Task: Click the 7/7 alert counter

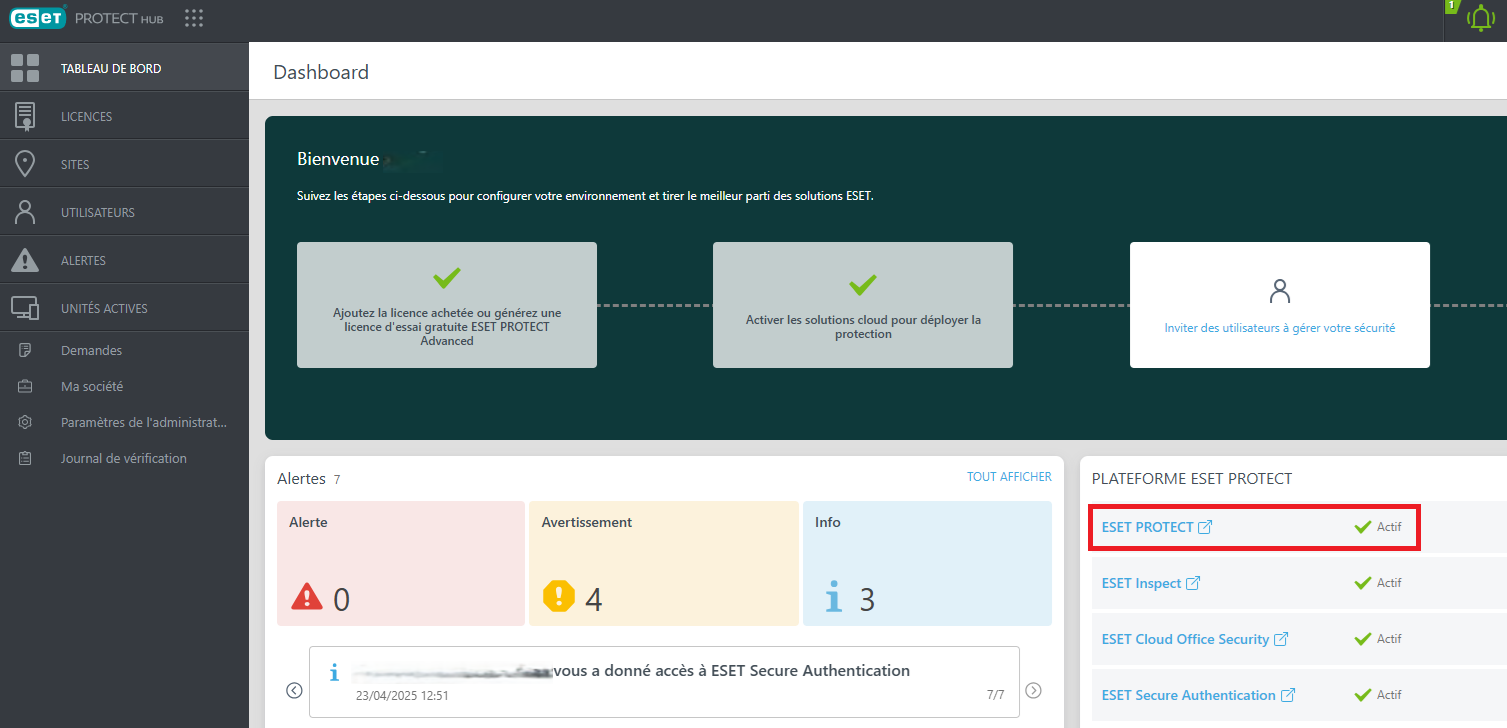Action: (x=995, y=695)
